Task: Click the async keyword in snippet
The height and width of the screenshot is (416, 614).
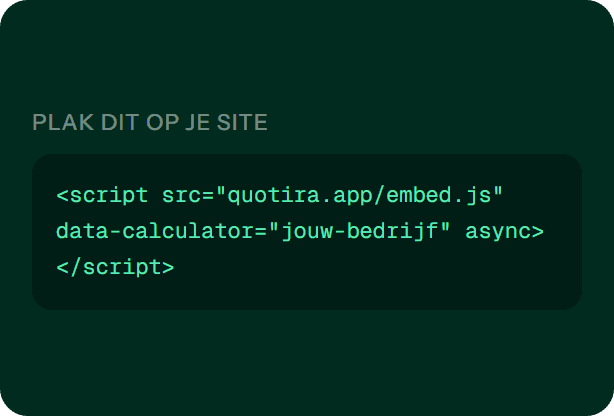Action: coord(498,231)
